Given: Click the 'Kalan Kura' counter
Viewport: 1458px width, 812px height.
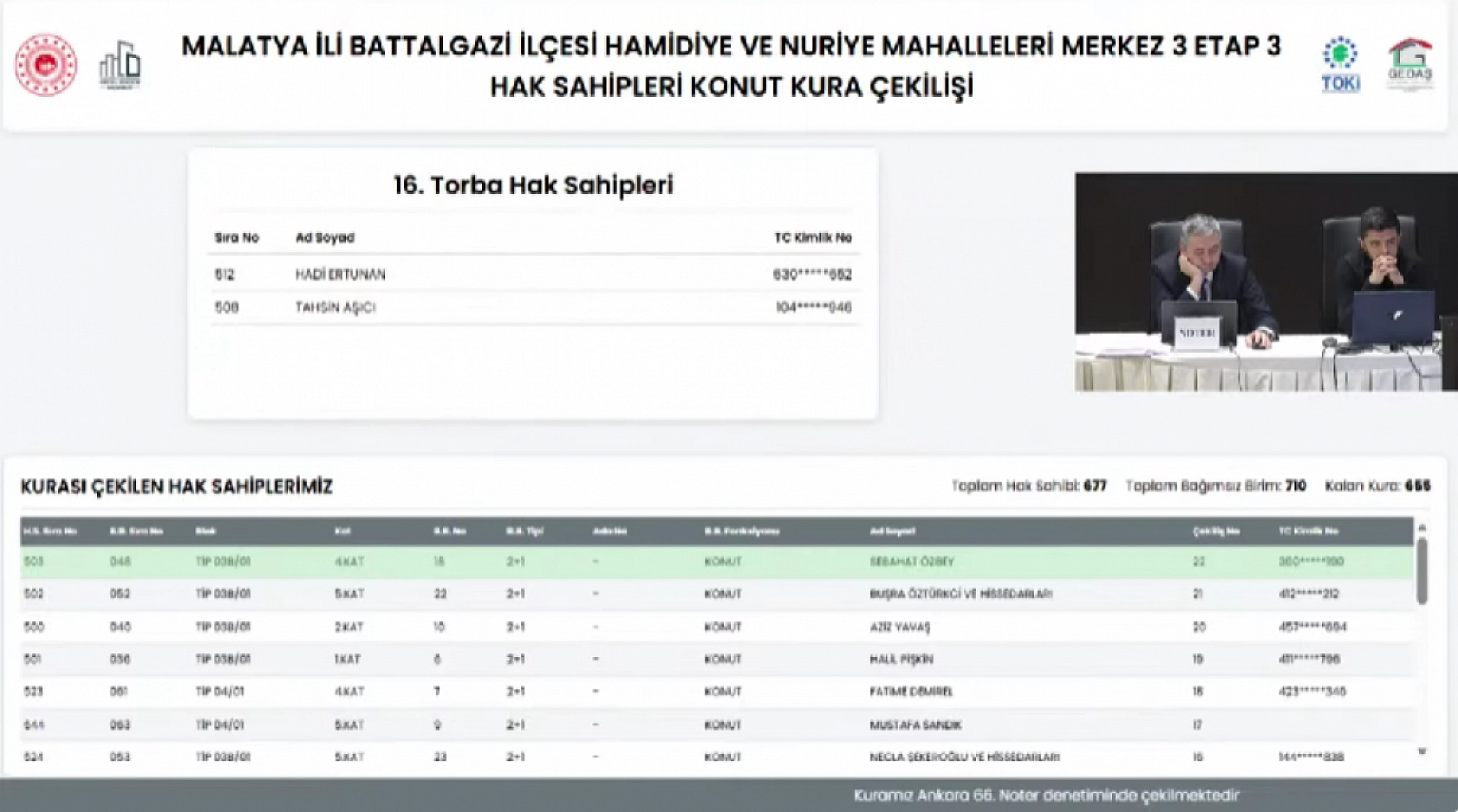Looking at the screenshot, I should coord(1377,486).
